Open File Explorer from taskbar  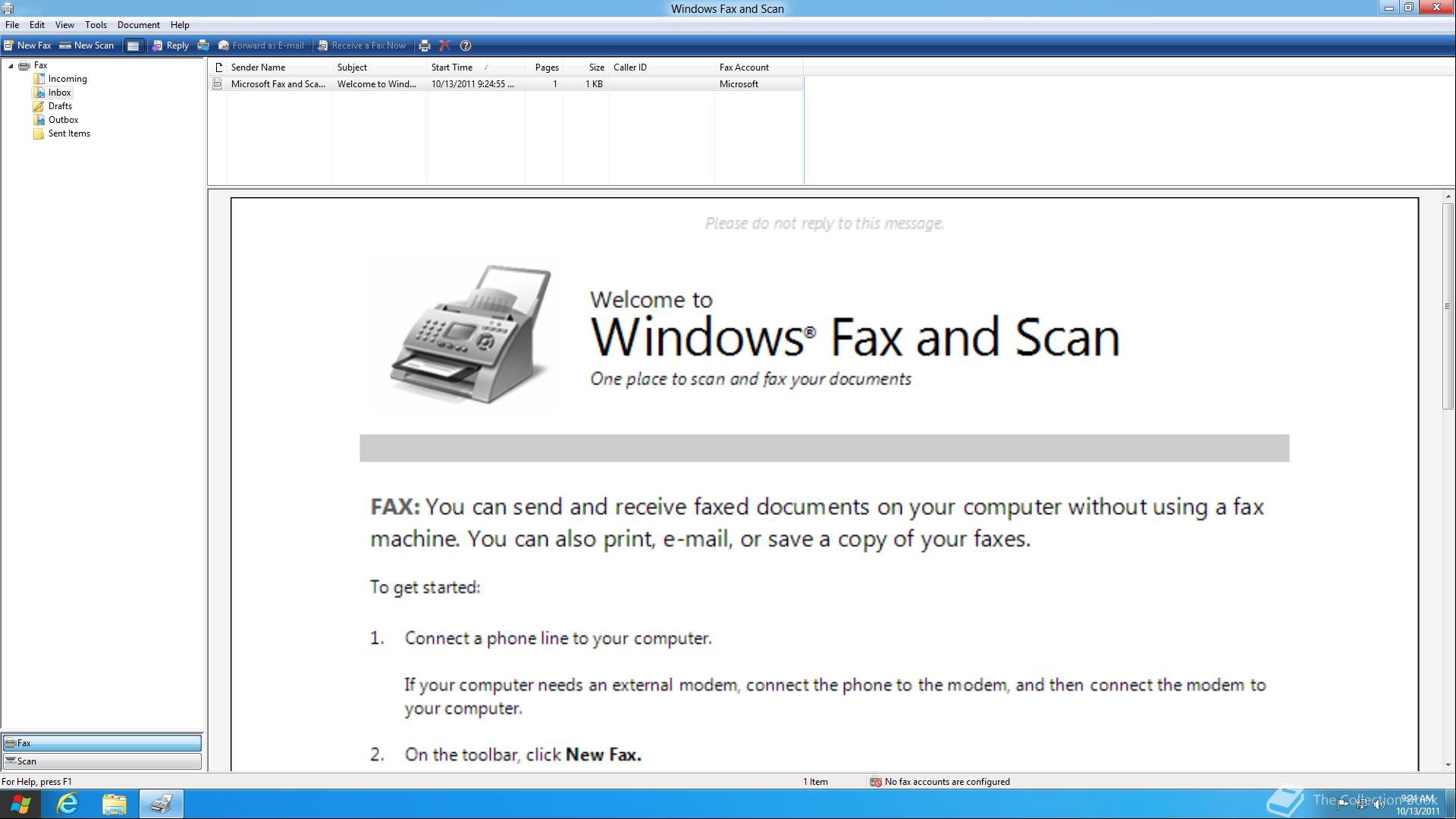(x=115, y=804)
